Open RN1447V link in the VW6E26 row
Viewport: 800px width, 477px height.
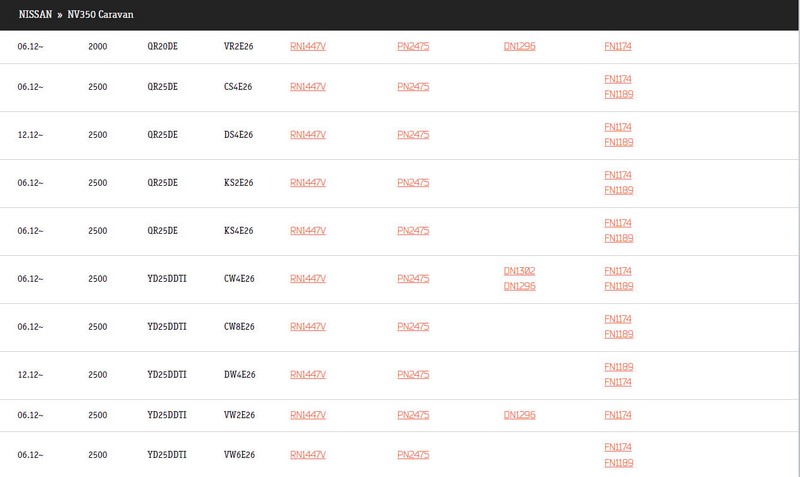click(x=307, y=455)
